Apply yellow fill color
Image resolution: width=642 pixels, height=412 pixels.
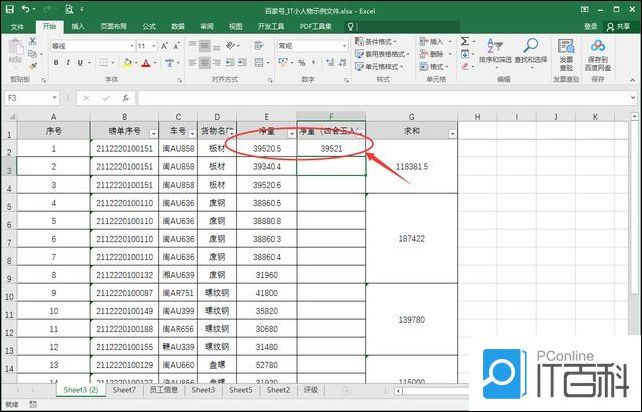127,63
